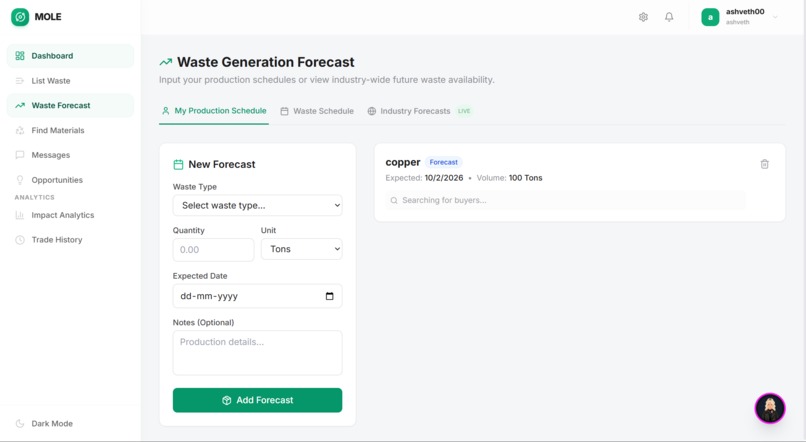Click the green user avatar 'a'
806x442 pixels.
(710, 17)
